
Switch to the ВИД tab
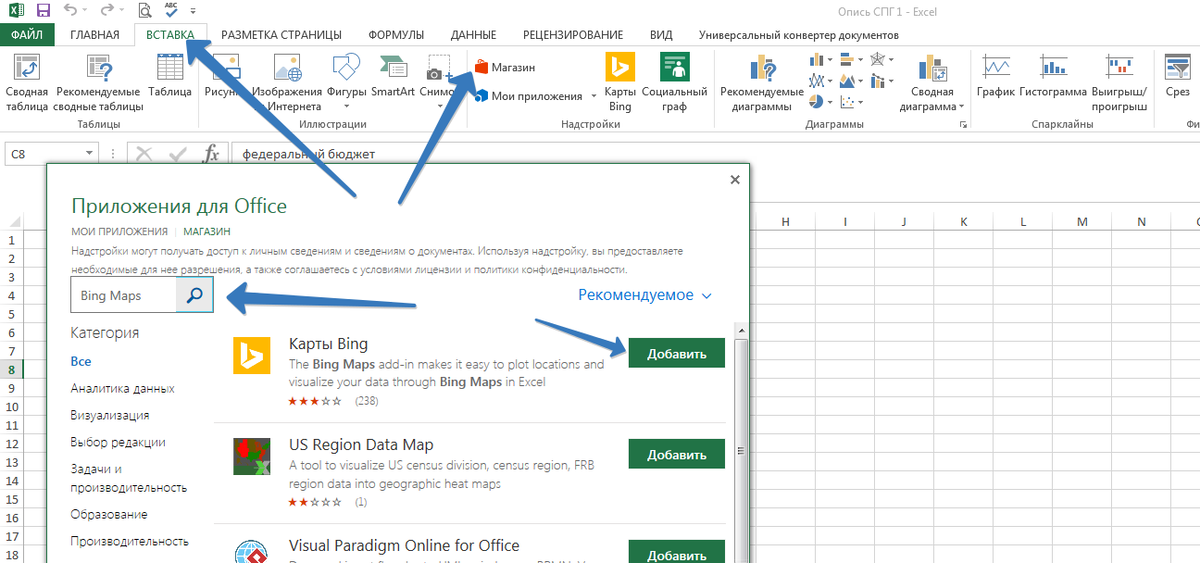click(661, 35)
